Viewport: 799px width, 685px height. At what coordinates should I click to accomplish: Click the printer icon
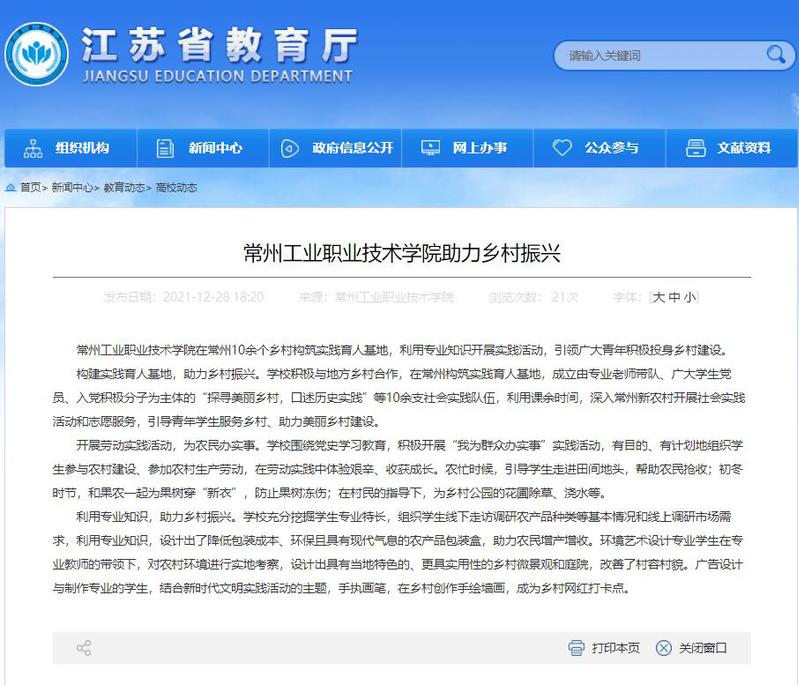pos(575,648)
